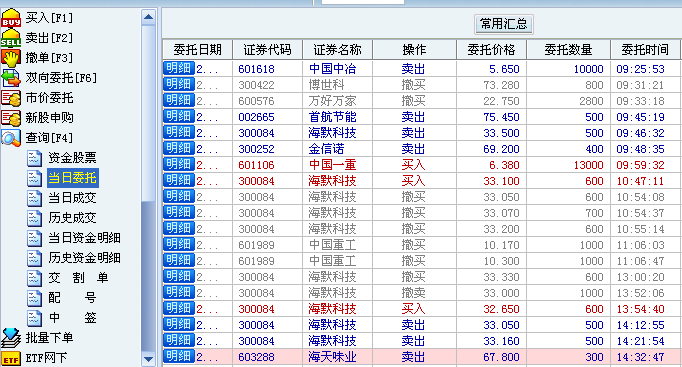Screen dimensions: 682x367
Task: Open 交割单 query page
Action: click(78, 278)
